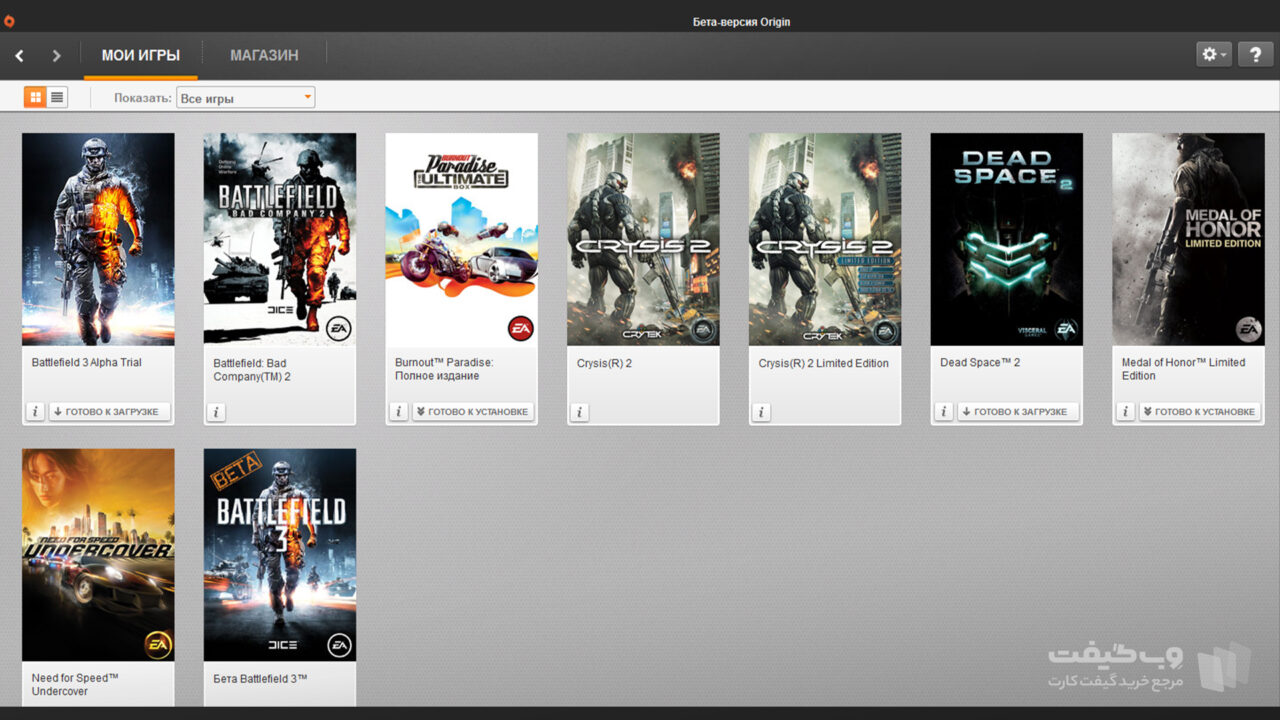Screen dimensions: 1280x720
Task: Install Medal of Honor via 'Готово к установке'
Action: (1200, 411)
